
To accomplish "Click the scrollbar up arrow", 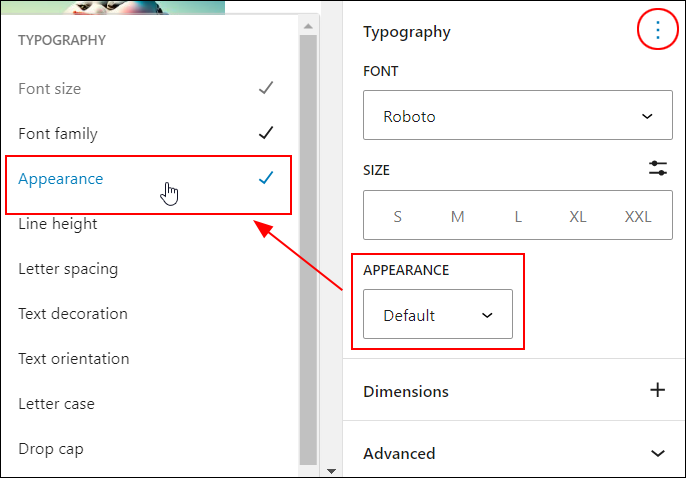I will (308, 26).
